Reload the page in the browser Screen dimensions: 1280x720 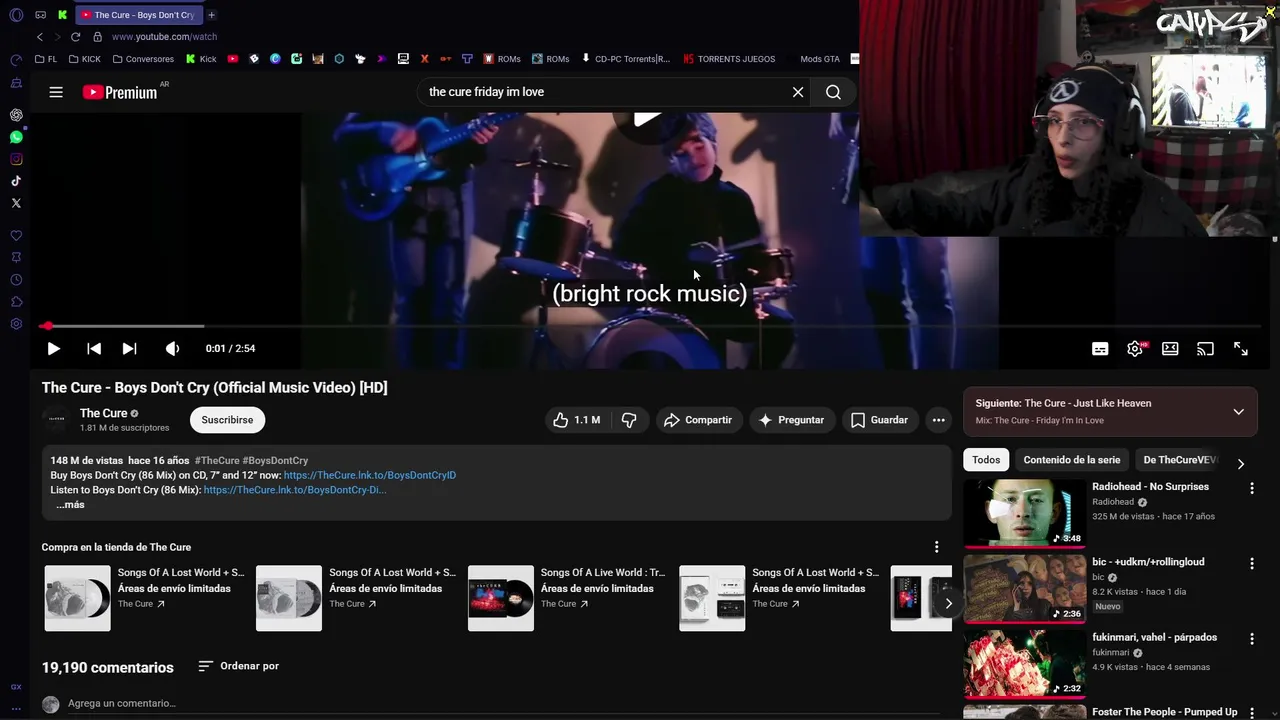75,37
